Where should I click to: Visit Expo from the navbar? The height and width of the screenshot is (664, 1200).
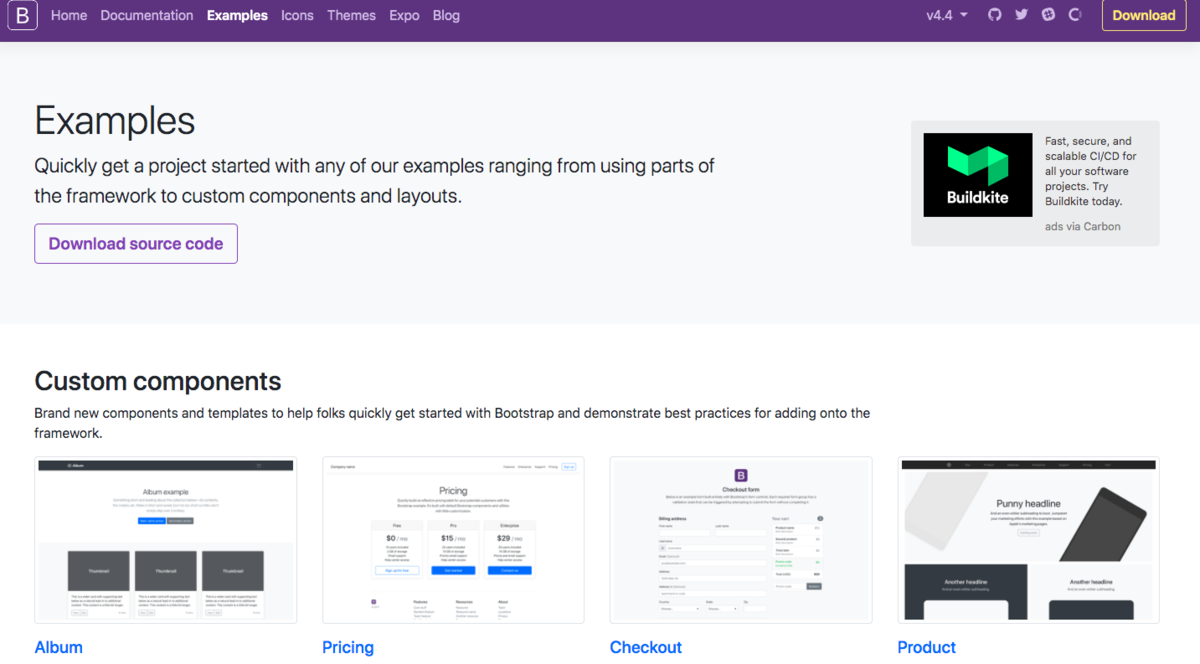coord(404,15)
